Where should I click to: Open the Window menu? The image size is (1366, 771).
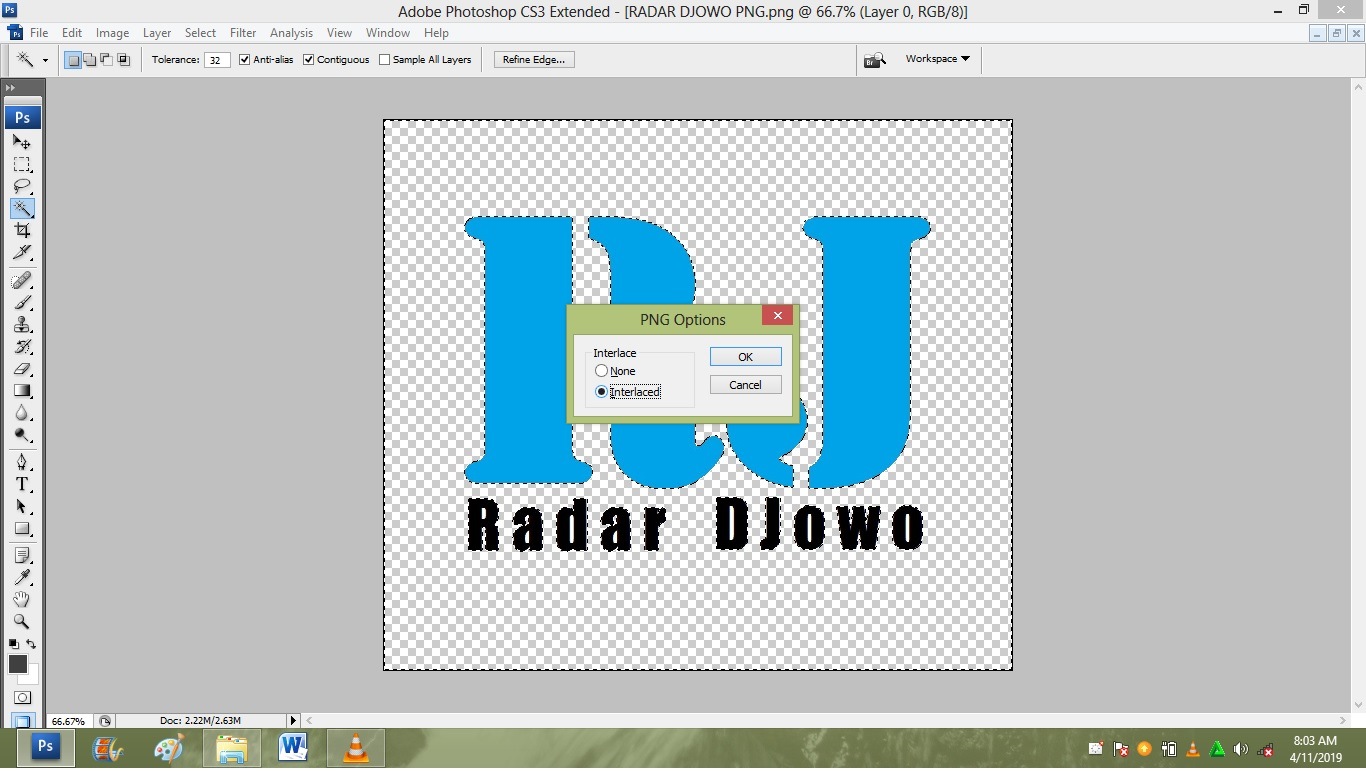point(388,33)
